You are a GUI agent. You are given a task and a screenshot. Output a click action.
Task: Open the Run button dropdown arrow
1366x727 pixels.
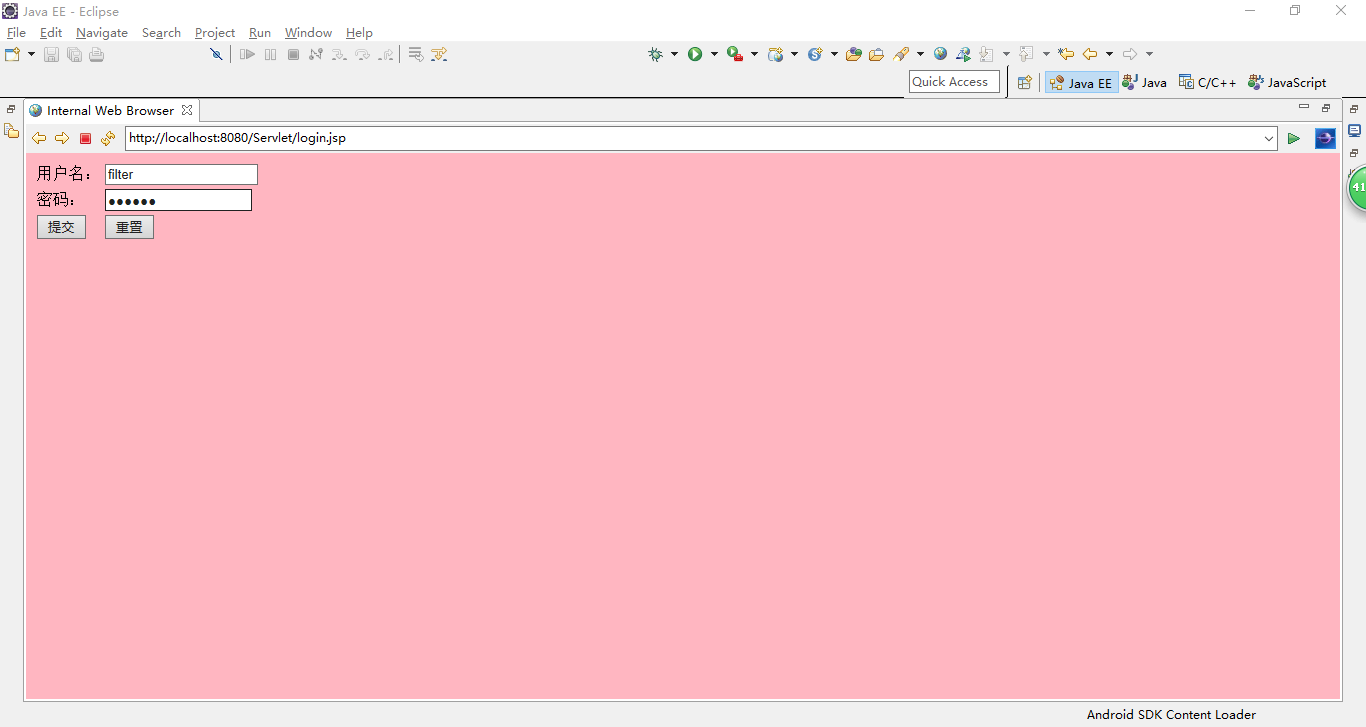pos(714,54)
